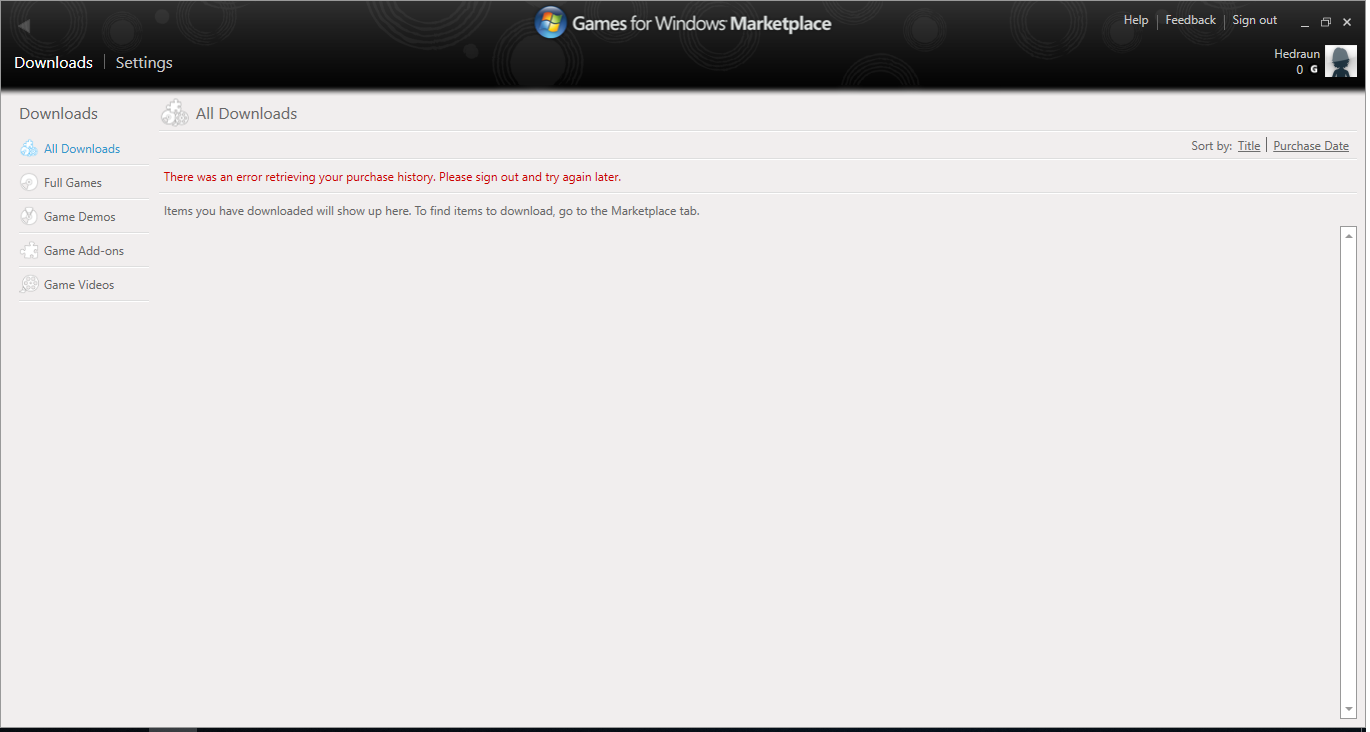Click the 'Items you have downloaded' message
The height and width of the screenshot is (732, 1370).
(x=432, y=211)
